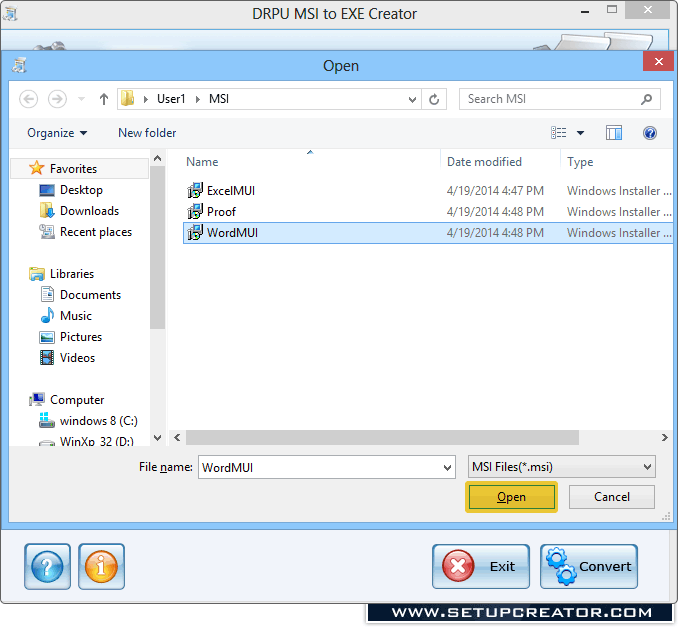The width and height of the screenshot is (678, 627).
Task: Go up one folder level
Action: tap(104, 99)
